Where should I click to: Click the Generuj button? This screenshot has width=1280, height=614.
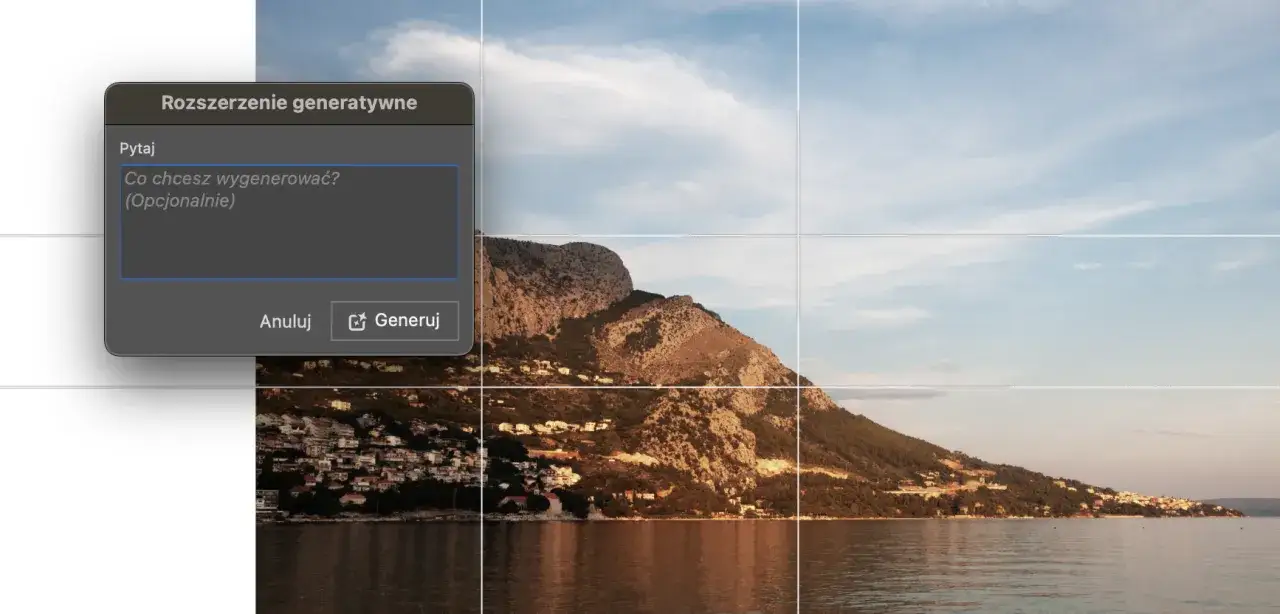395,321
